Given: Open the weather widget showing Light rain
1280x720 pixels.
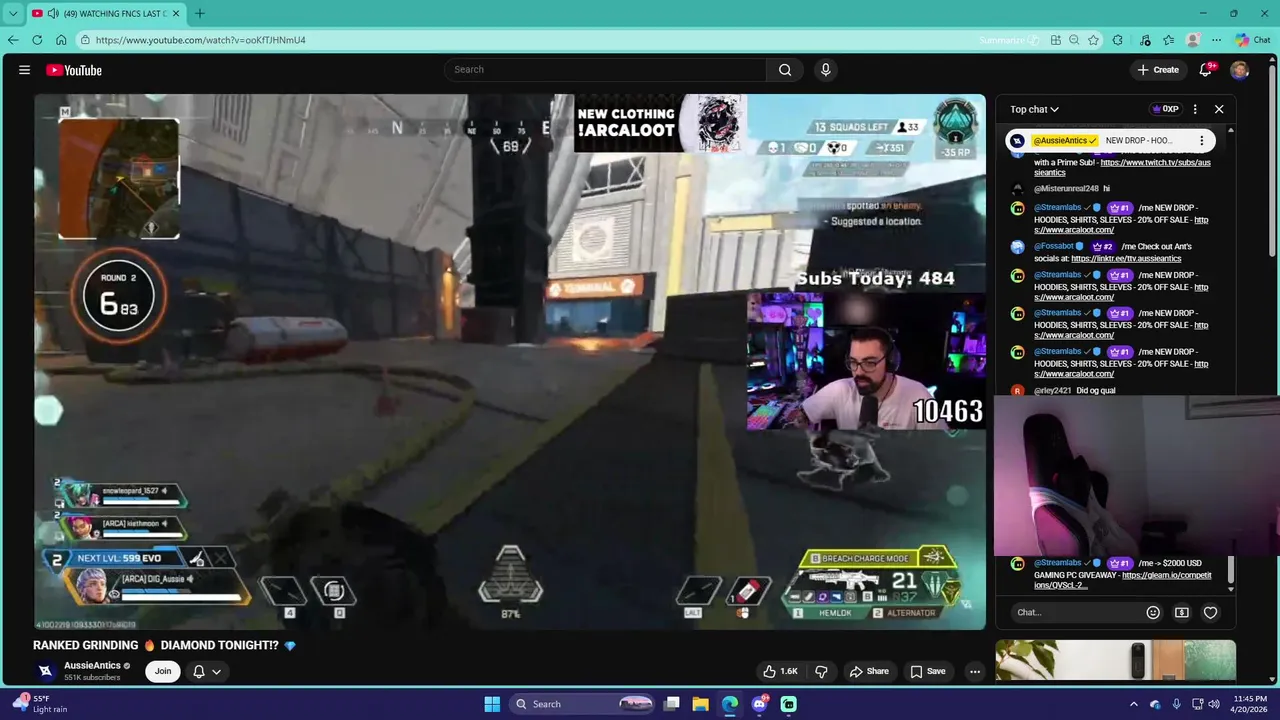Looking at the screenshot, I should point(38,704).
